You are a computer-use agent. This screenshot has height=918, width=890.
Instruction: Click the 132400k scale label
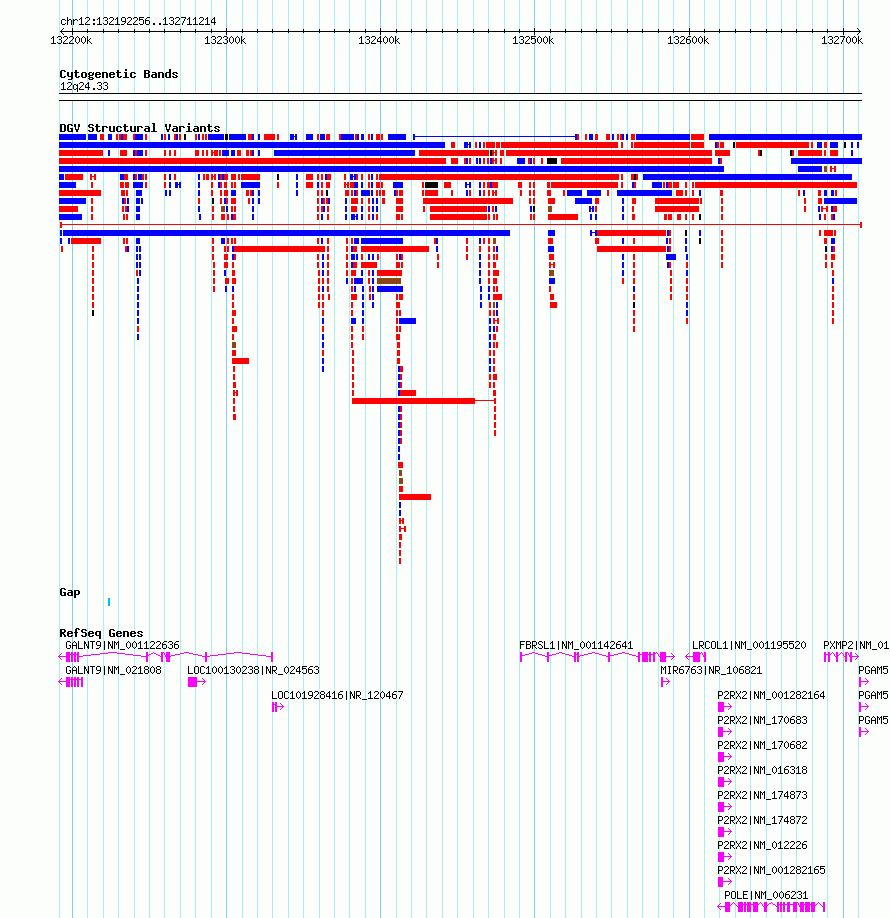[x=379, y=40]
